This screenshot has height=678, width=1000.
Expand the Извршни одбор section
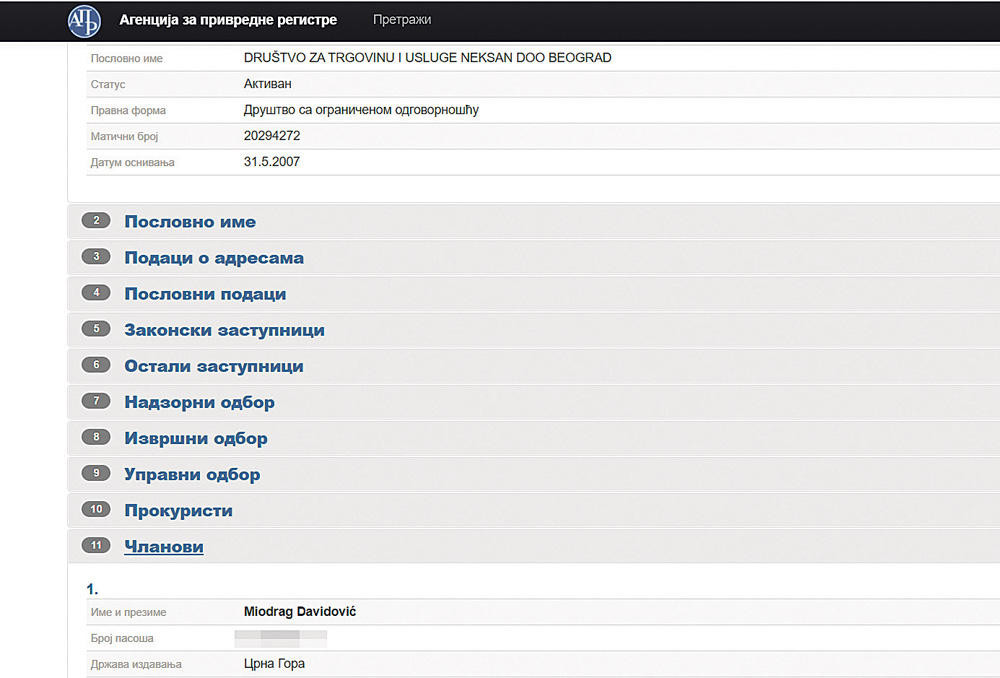point(196,438)
